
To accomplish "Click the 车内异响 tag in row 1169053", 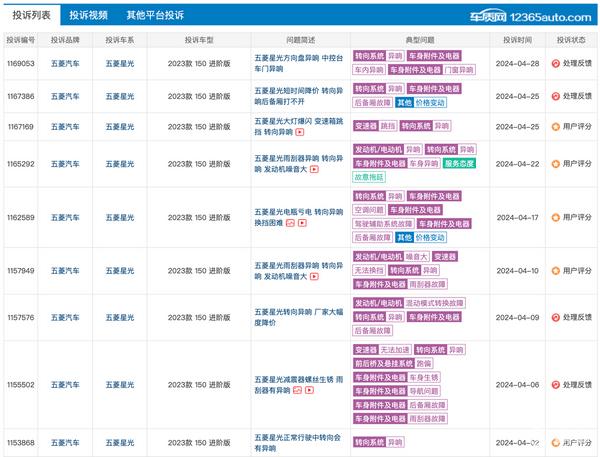I will (369, 70).
